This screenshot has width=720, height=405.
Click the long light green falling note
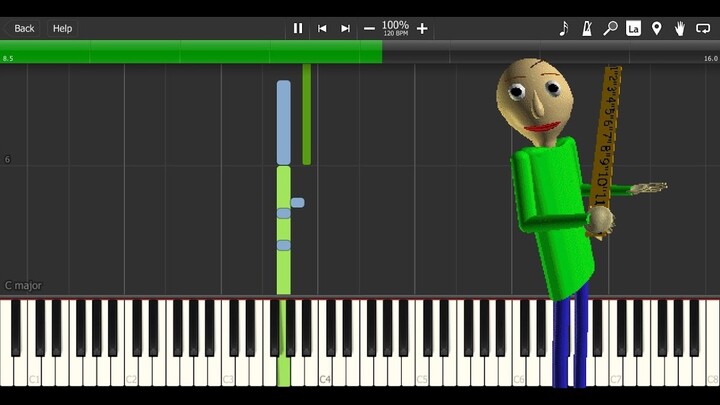coord(283,230)
